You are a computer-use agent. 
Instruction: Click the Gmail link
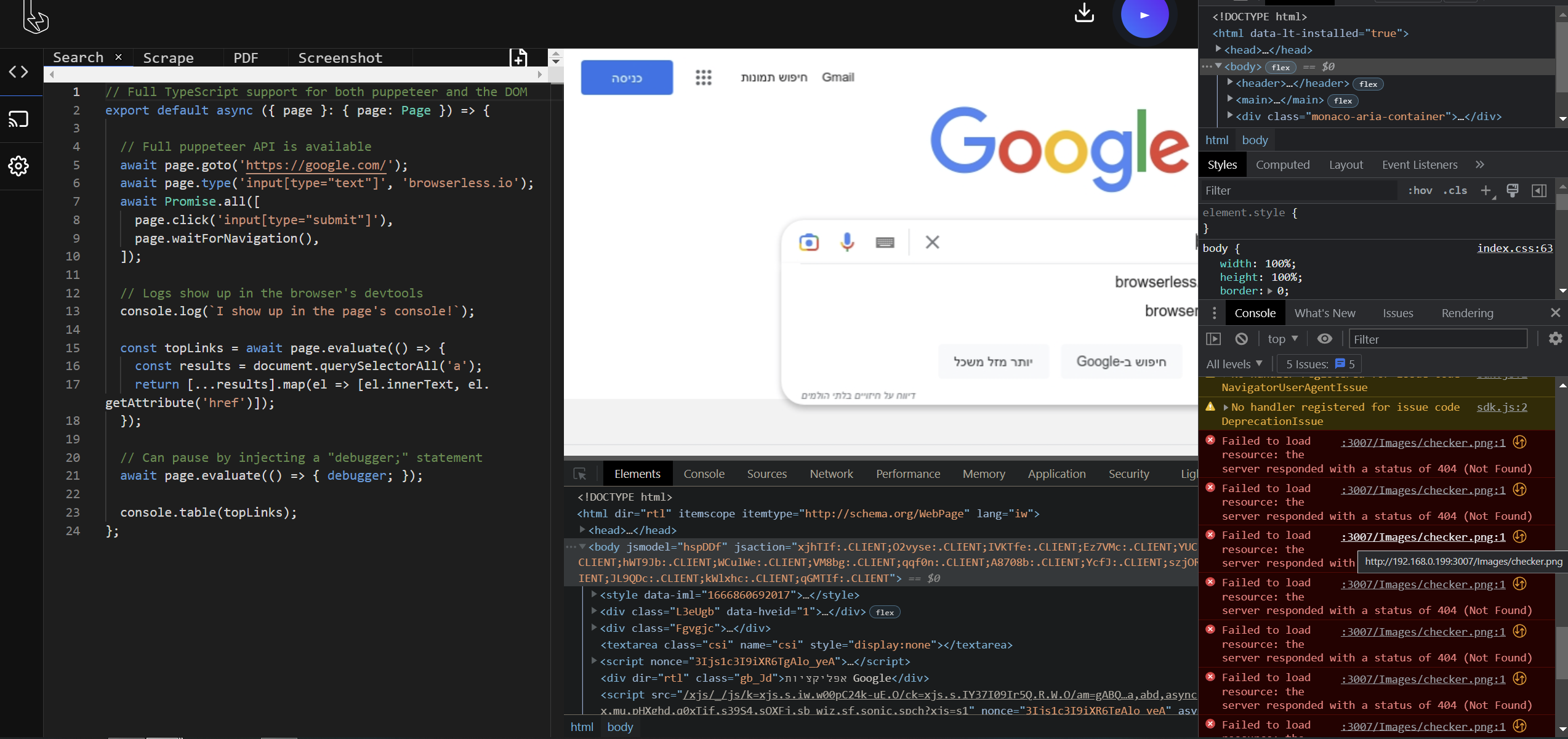click(838, 77)
